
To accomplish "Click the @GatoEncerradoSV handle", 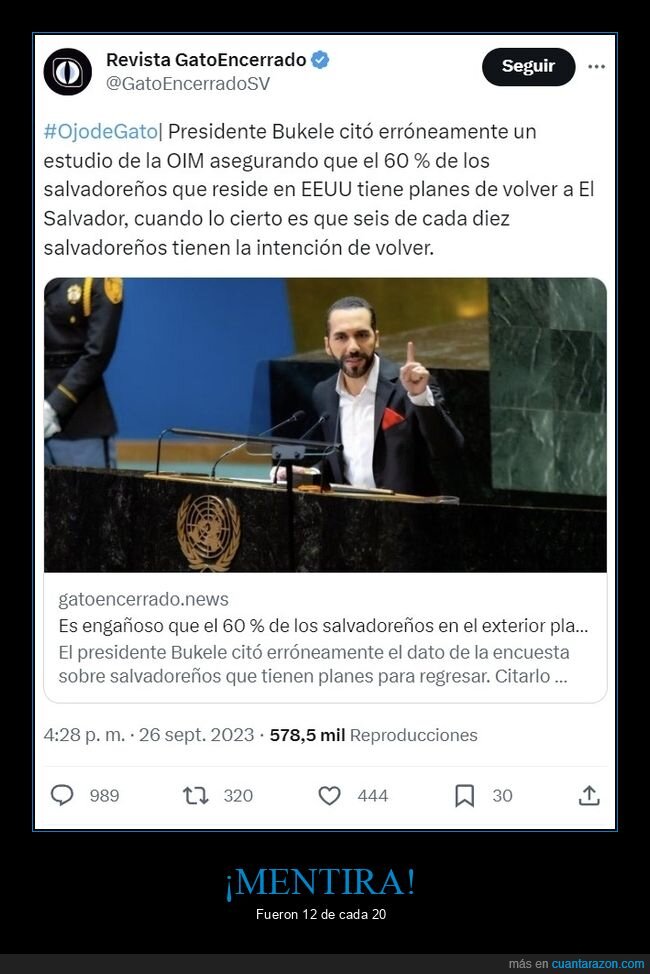I will (188, 83).
